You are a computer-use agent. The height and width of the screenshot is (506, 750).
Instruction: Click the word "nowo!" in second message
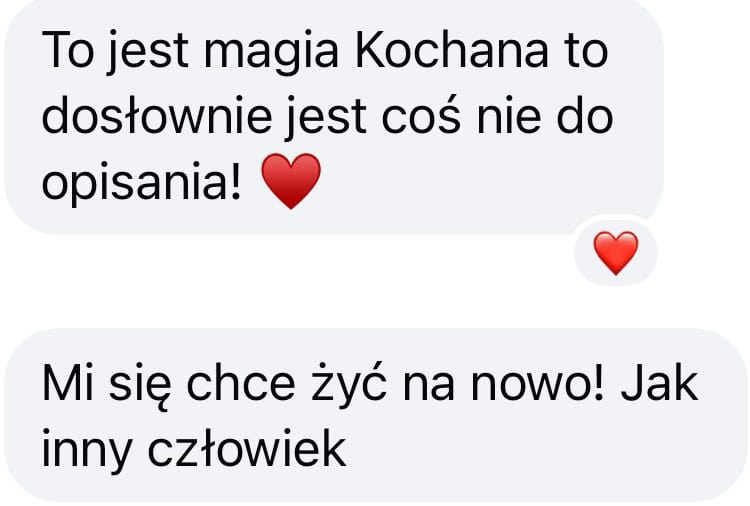point(538,383)
